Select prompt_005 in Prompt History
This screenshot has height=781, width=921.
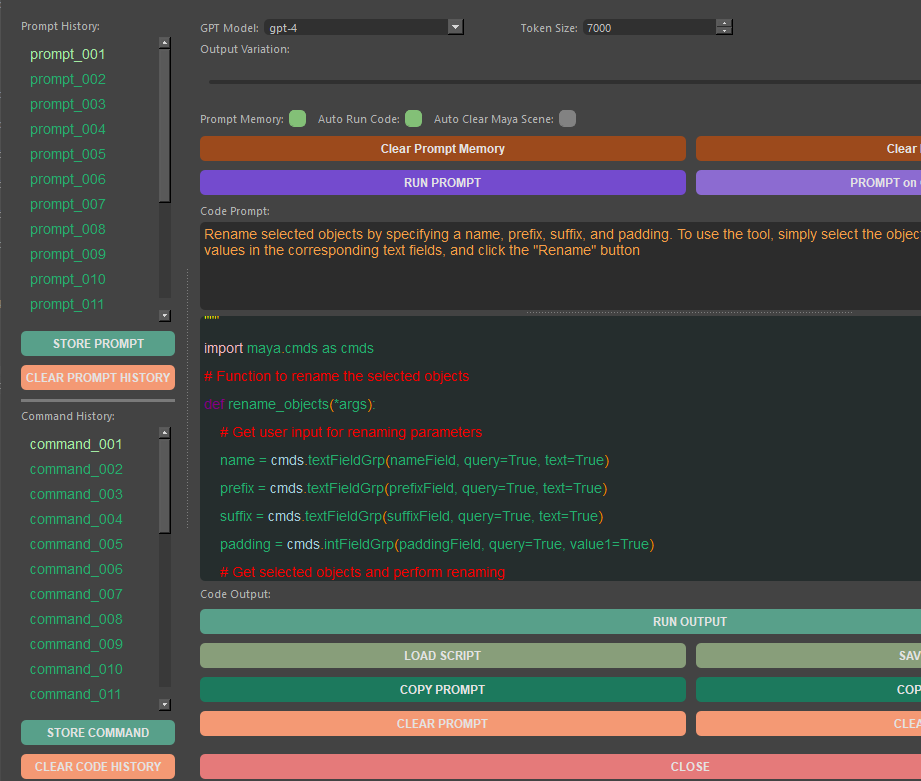tap(68, 154)
